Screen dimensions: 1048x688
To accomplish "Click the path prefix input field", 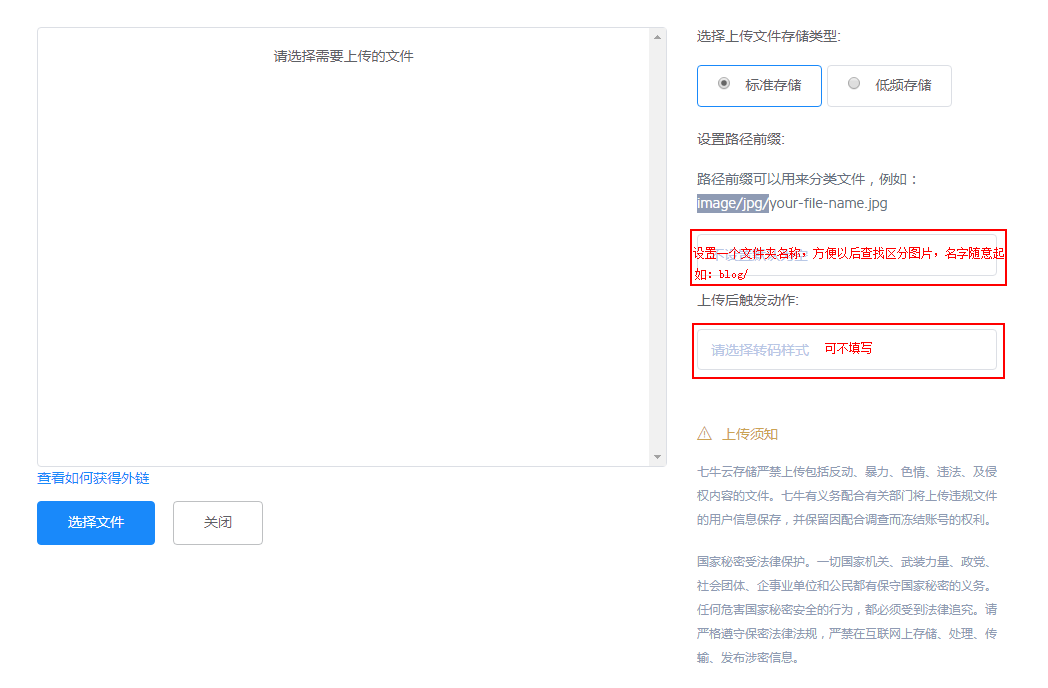I will coord(847,255).
